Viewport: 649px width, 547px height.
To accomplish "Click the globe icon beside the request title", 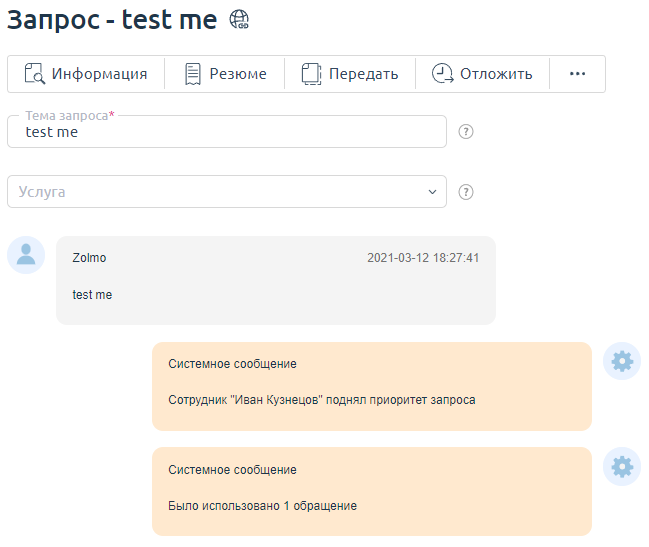I will pos(239,19).
